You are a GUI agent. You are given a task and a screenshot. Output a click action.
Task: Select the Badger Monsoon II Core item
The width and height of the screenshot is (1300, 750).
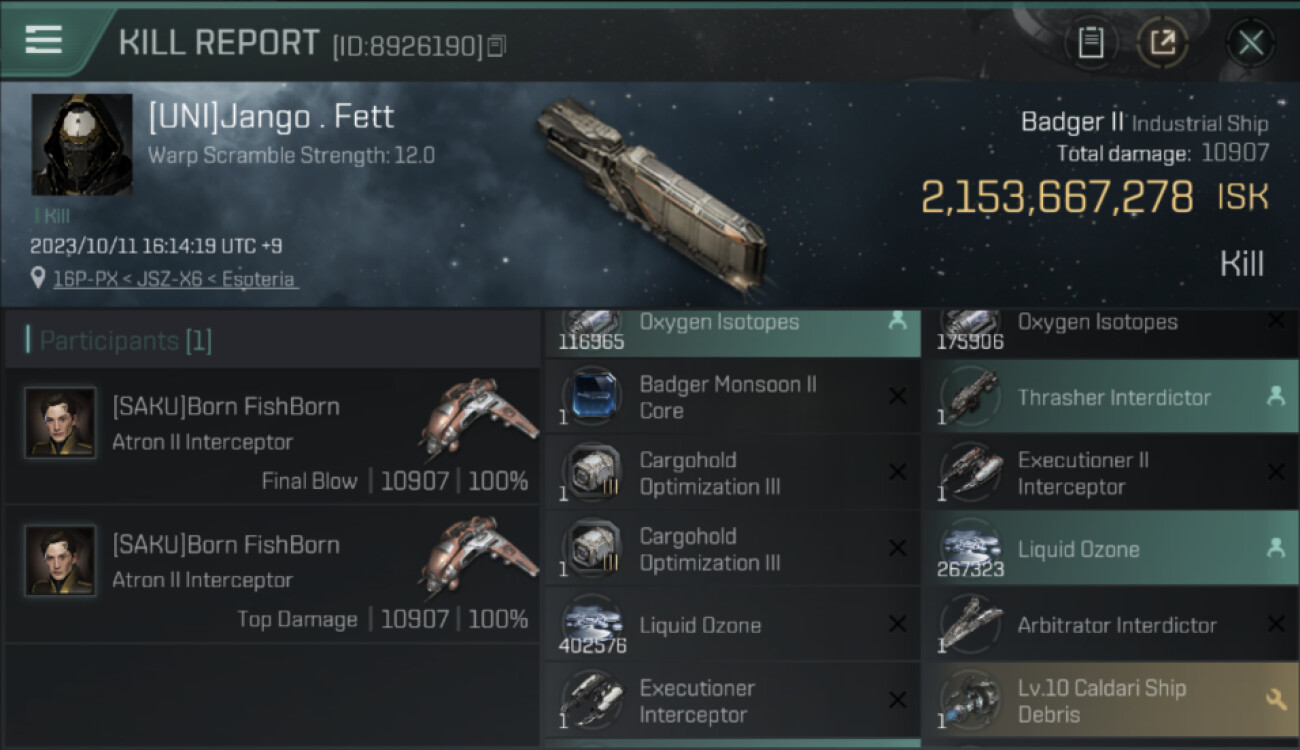click(x=732, y=397)
